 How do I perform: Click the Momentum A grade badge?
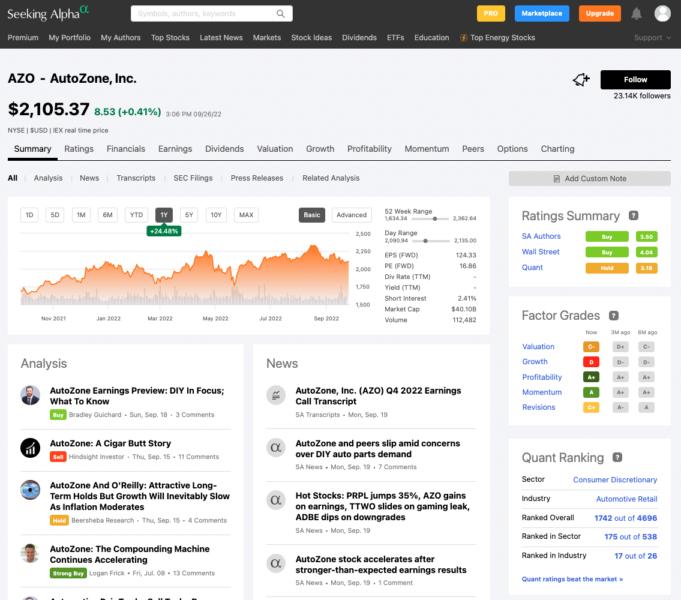coord(591,392)
